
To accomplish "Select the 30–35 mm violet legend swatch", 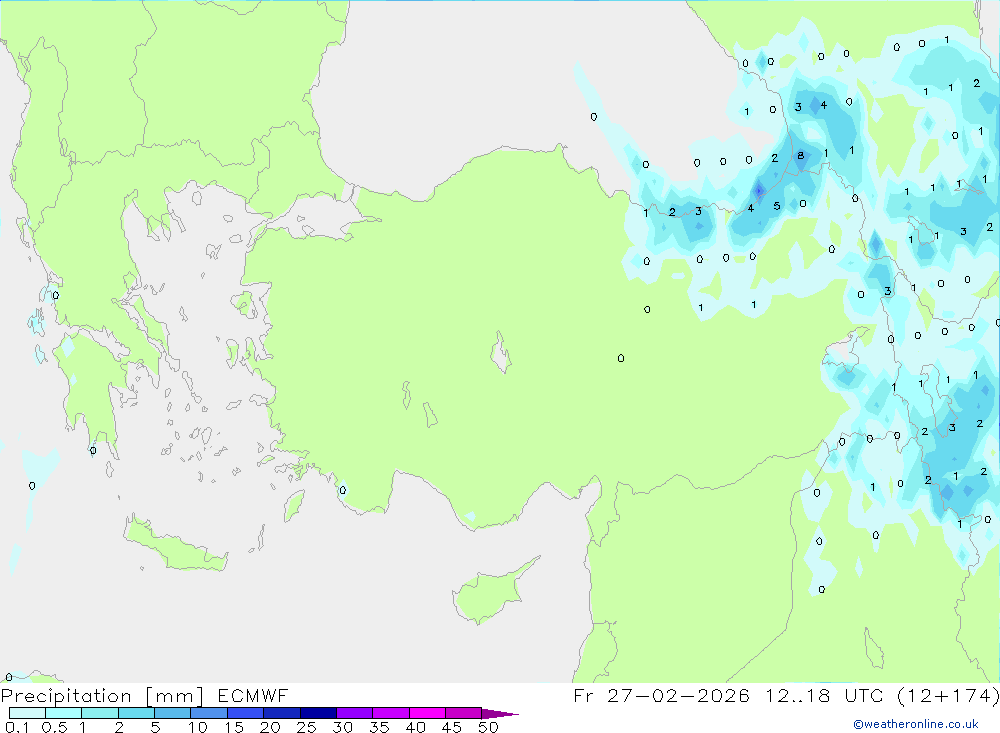I will (355, 713).
